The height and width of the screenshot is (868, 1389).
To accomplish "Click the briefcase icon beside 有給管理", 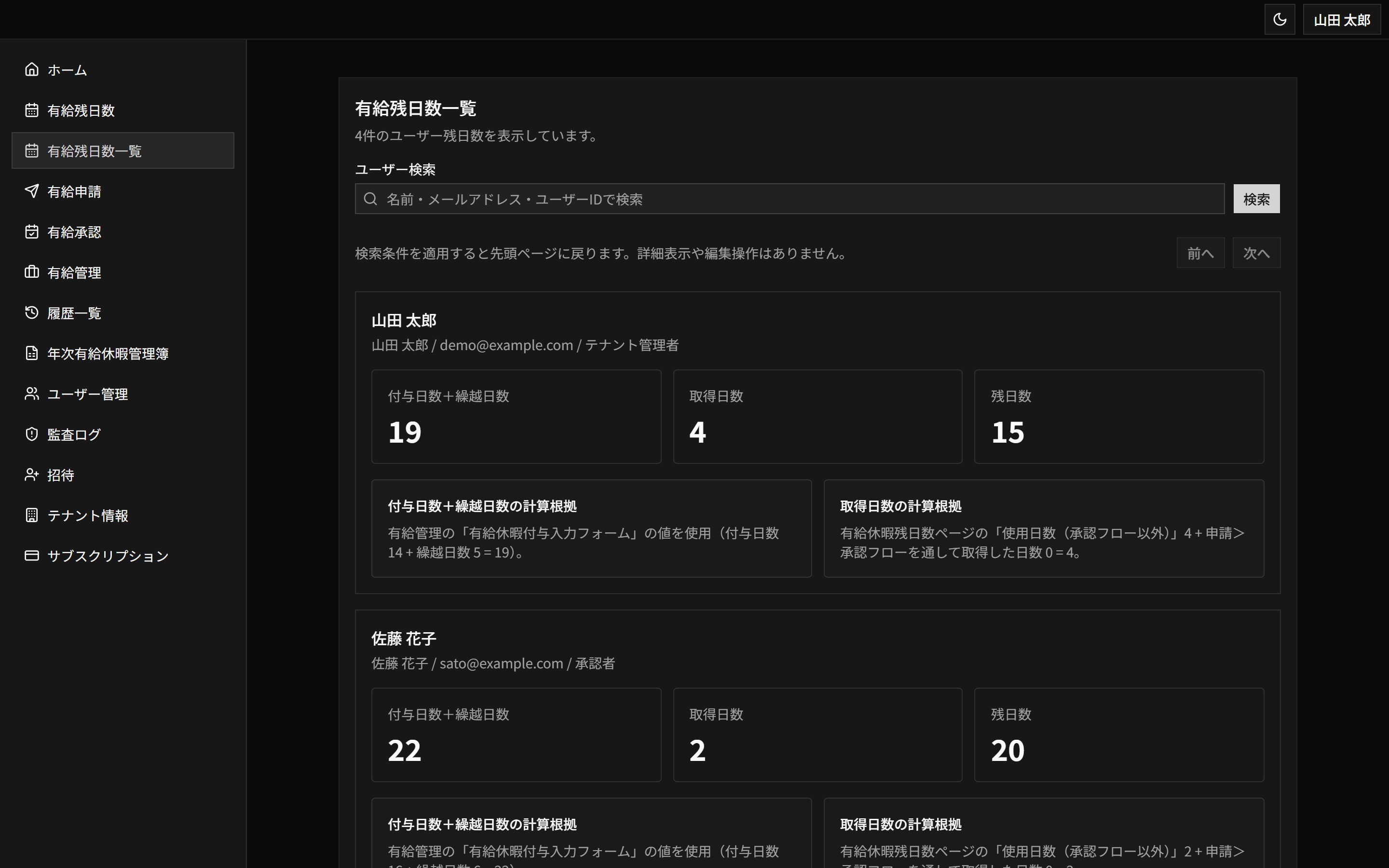I will [31, 272].
